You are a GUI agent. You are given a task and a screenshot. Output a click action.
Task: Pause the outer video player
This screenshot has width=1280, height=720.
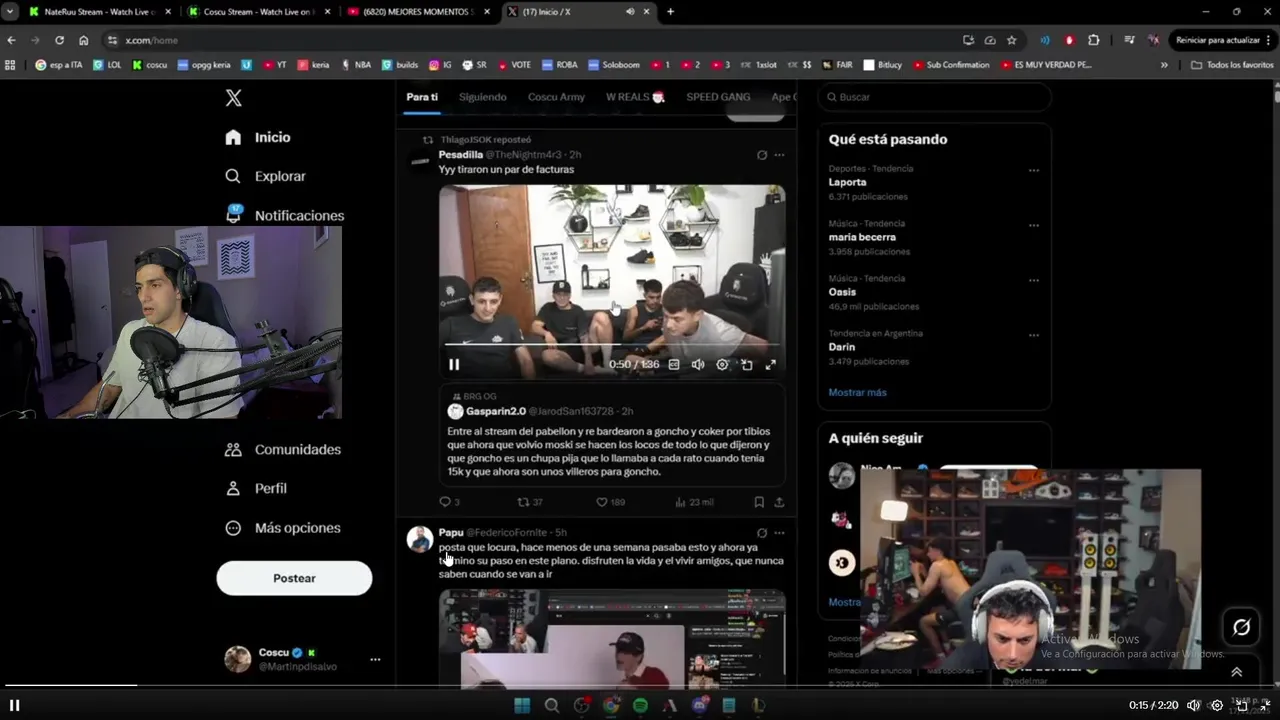click(15, 705)
